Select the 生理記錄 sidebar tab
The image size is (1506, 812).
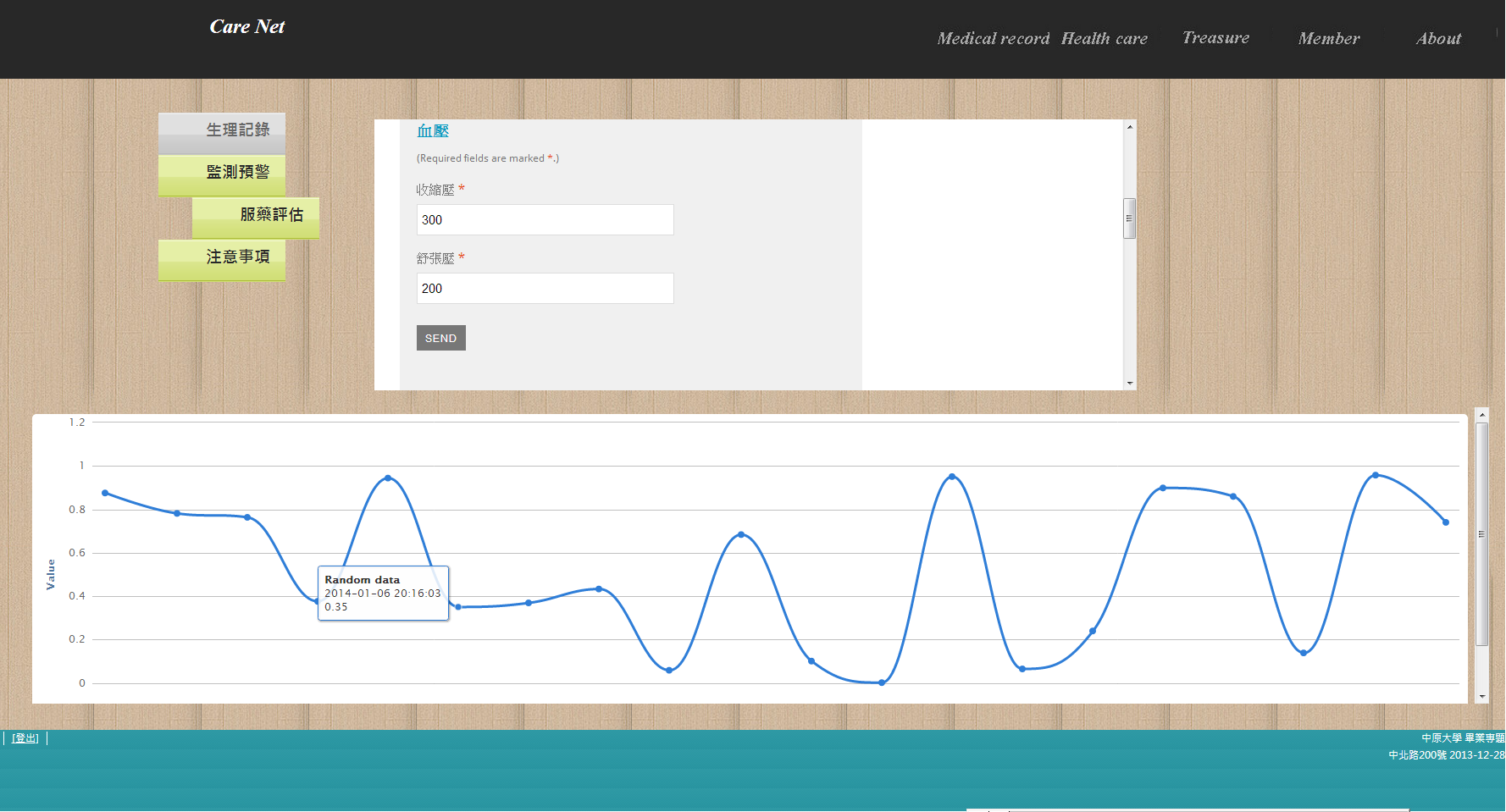[x=222, y=130]
